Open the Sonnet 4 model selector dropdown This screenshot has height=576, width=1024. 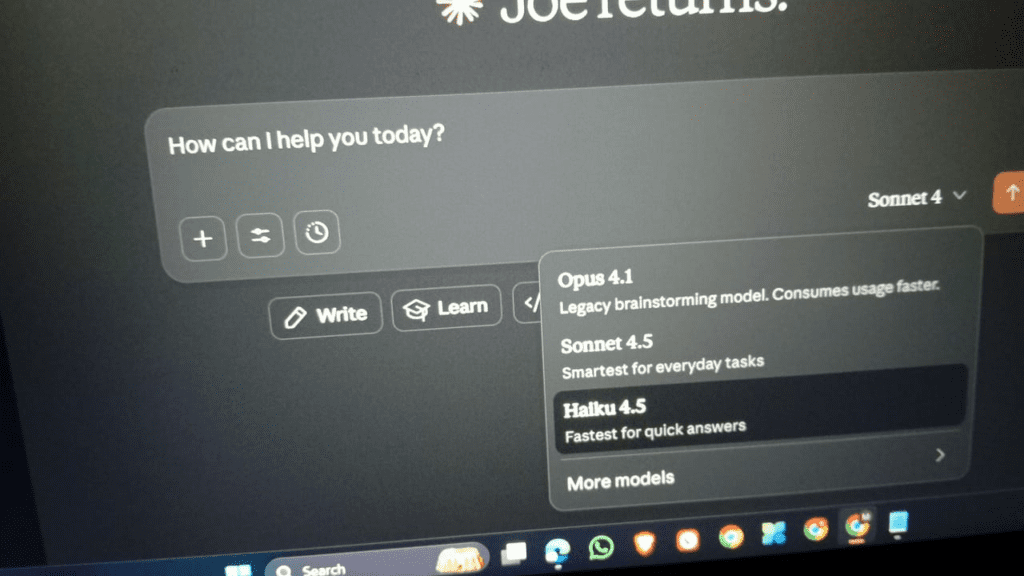tap(916, 198)
